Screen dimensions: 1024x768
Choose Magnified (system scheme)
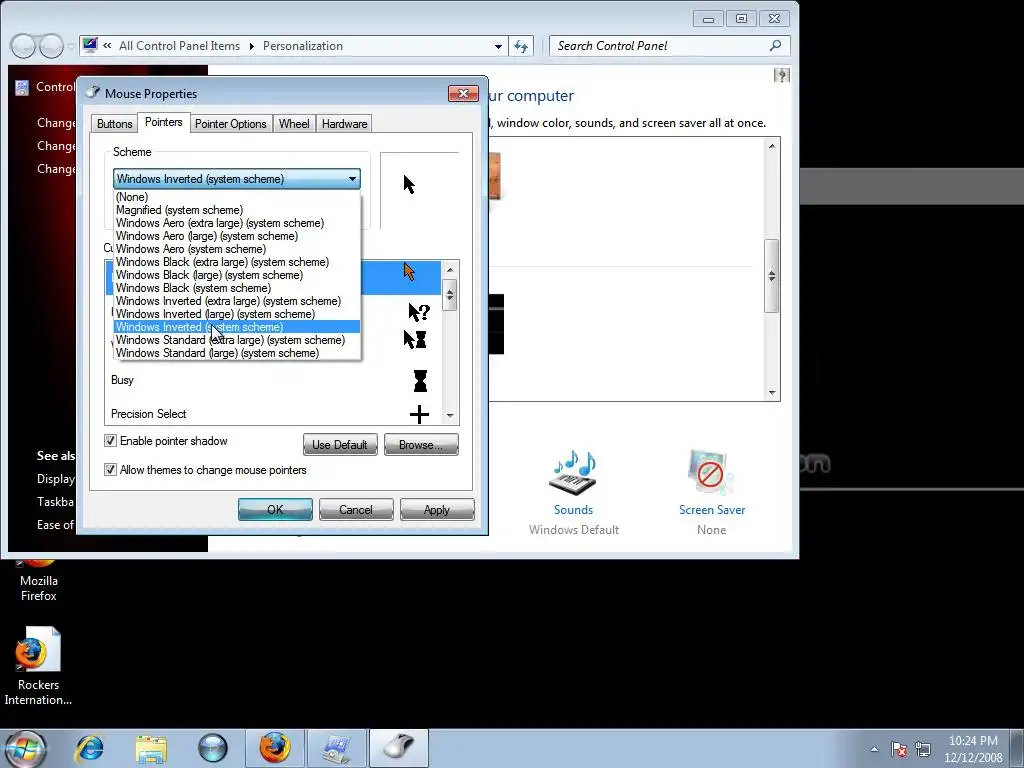pyautogui.click(x=237, y=210)
